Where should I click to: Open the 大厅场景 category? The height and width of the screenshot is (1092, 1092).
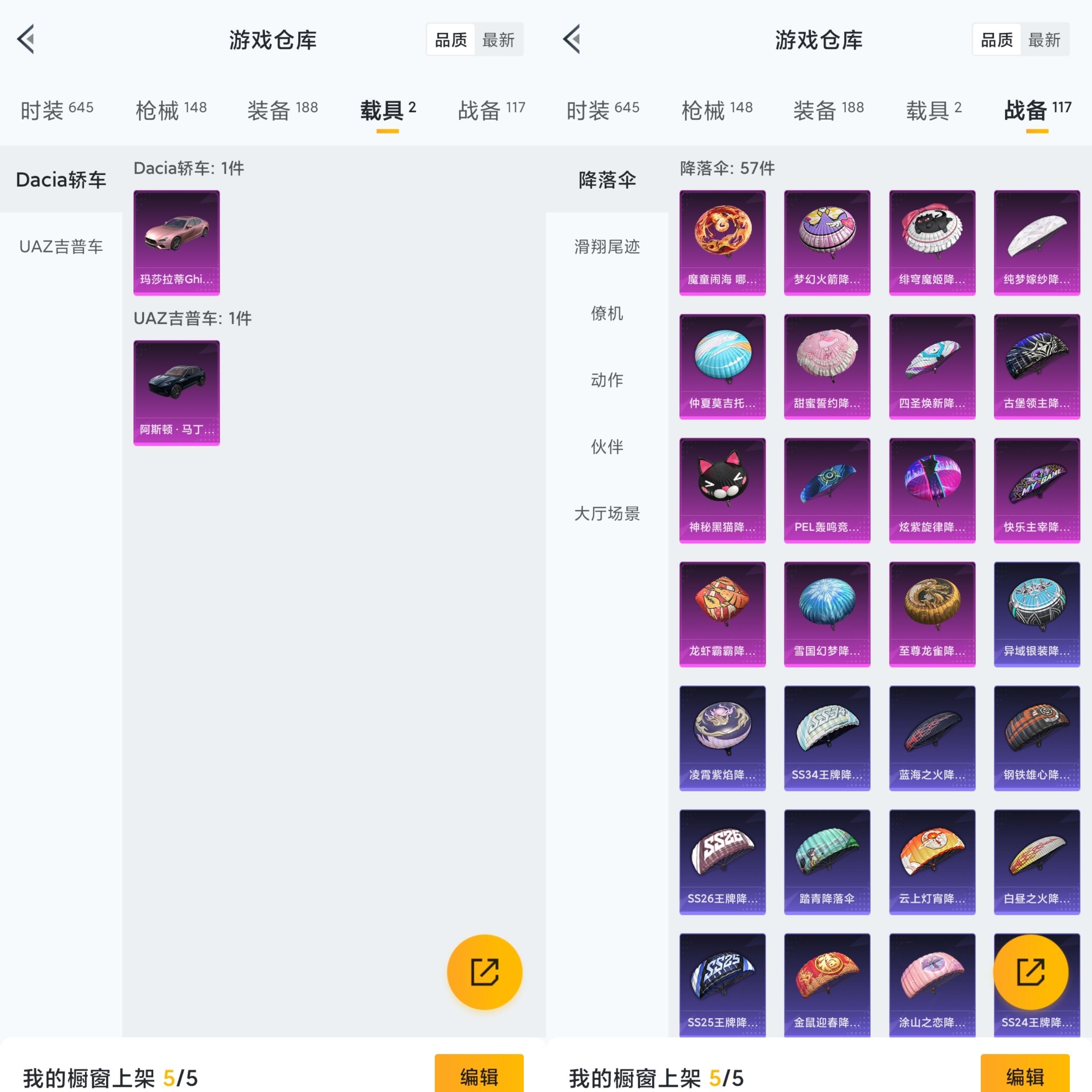click(607, 514)
